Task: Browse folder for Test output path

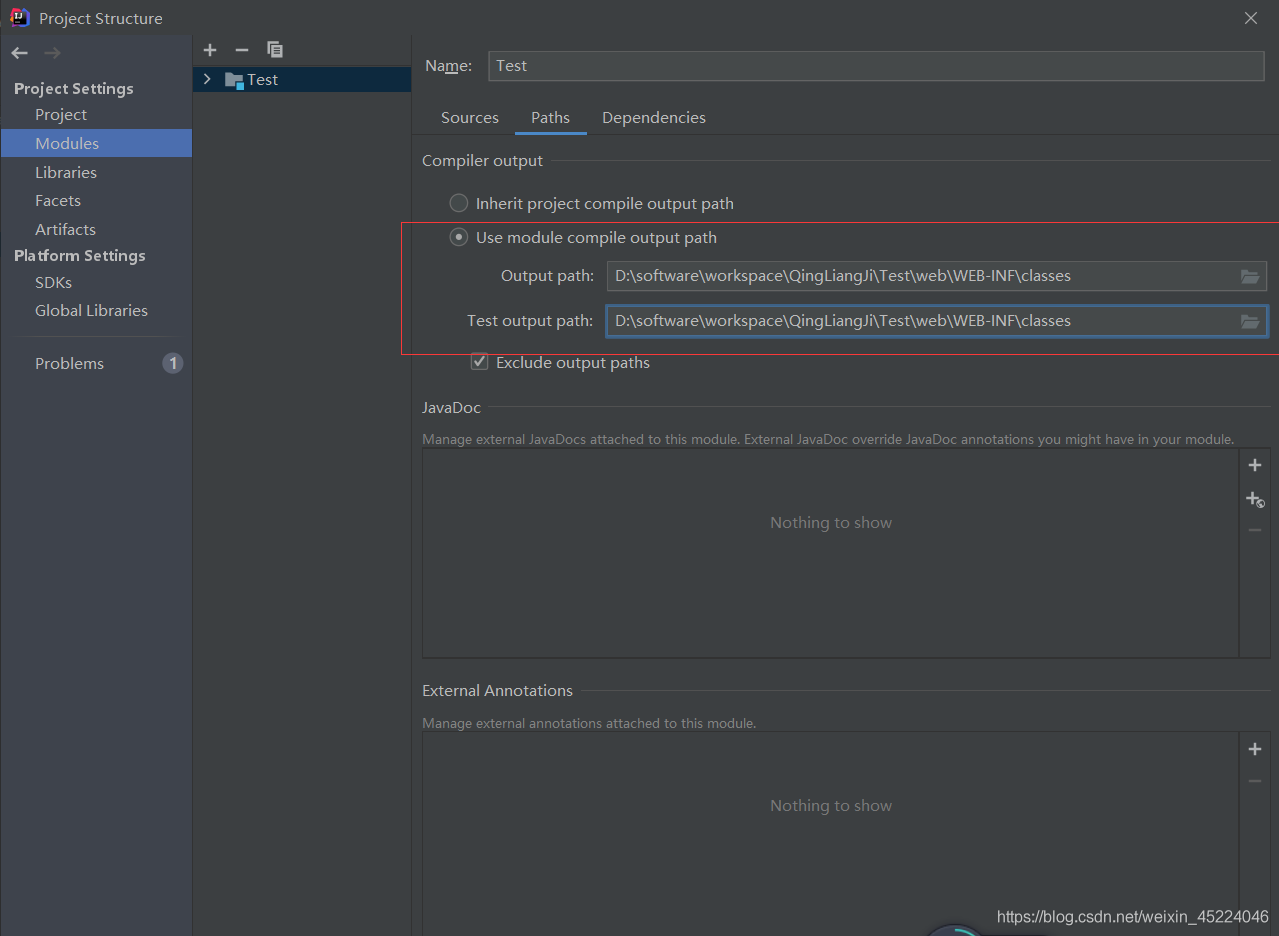Action: [1250, 321]
